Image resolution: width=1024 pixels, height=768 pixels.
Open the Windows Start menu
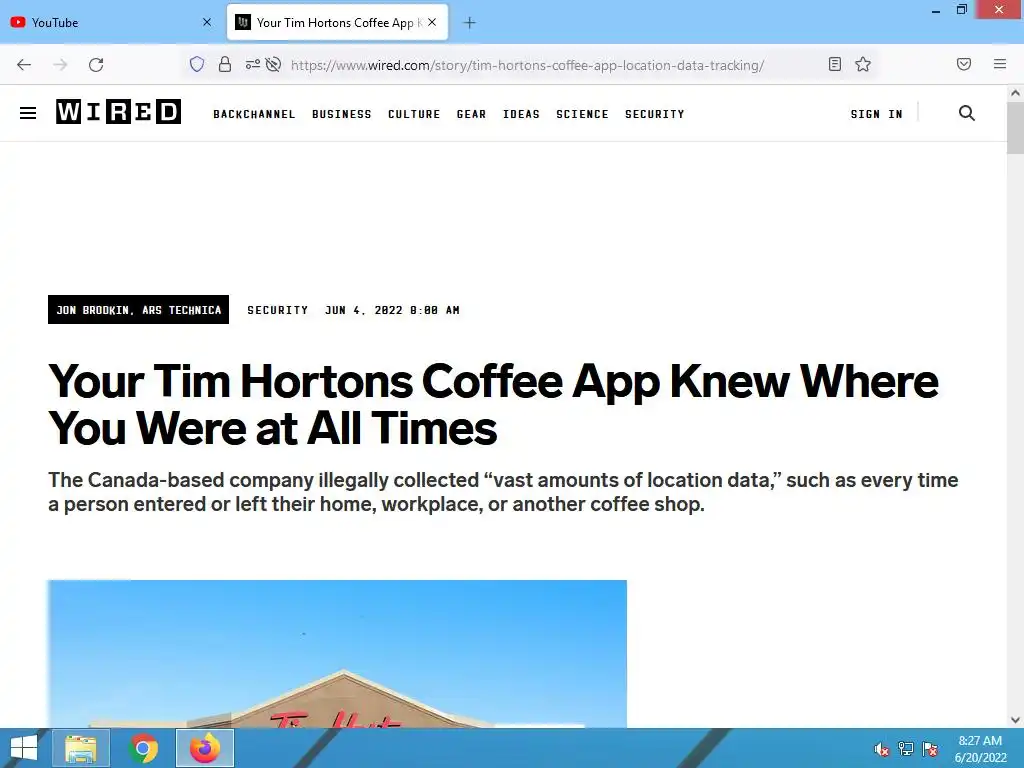pyautogui.click(x=24, y=748)
